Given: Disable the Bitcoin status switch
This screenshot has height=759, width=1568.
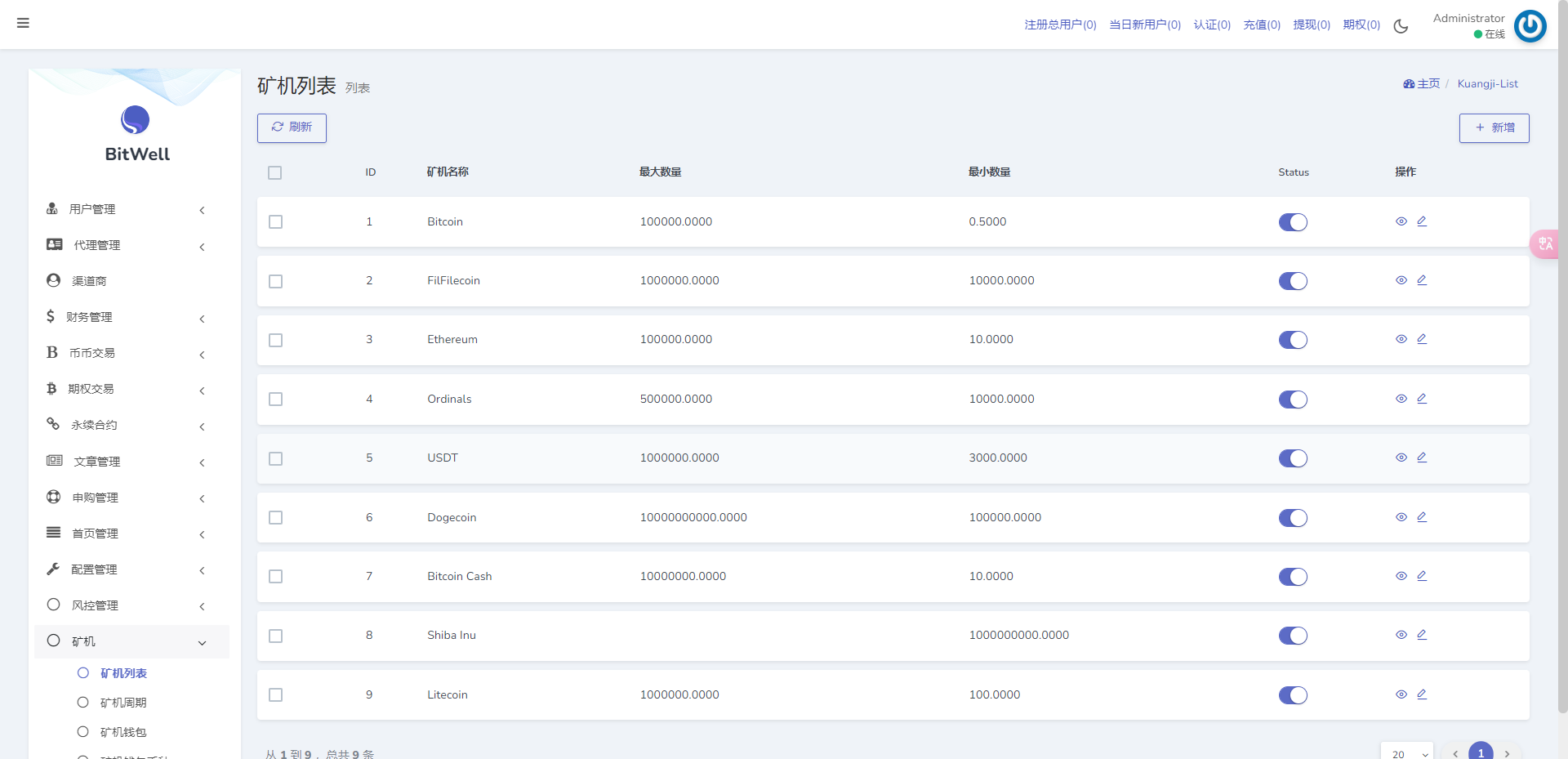Looking at the screenshot, I should [1293, 222].
